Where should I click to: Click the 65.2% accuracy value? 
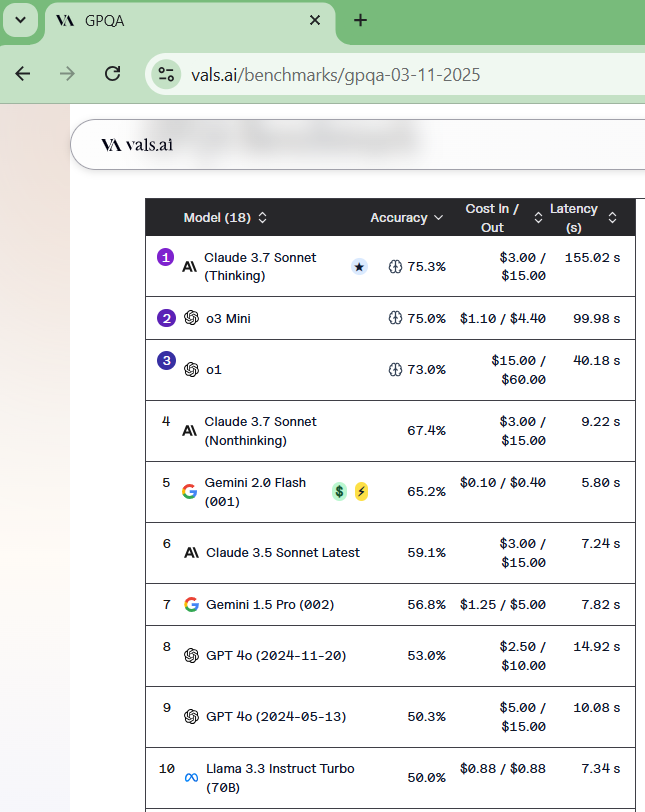point(426,491)
